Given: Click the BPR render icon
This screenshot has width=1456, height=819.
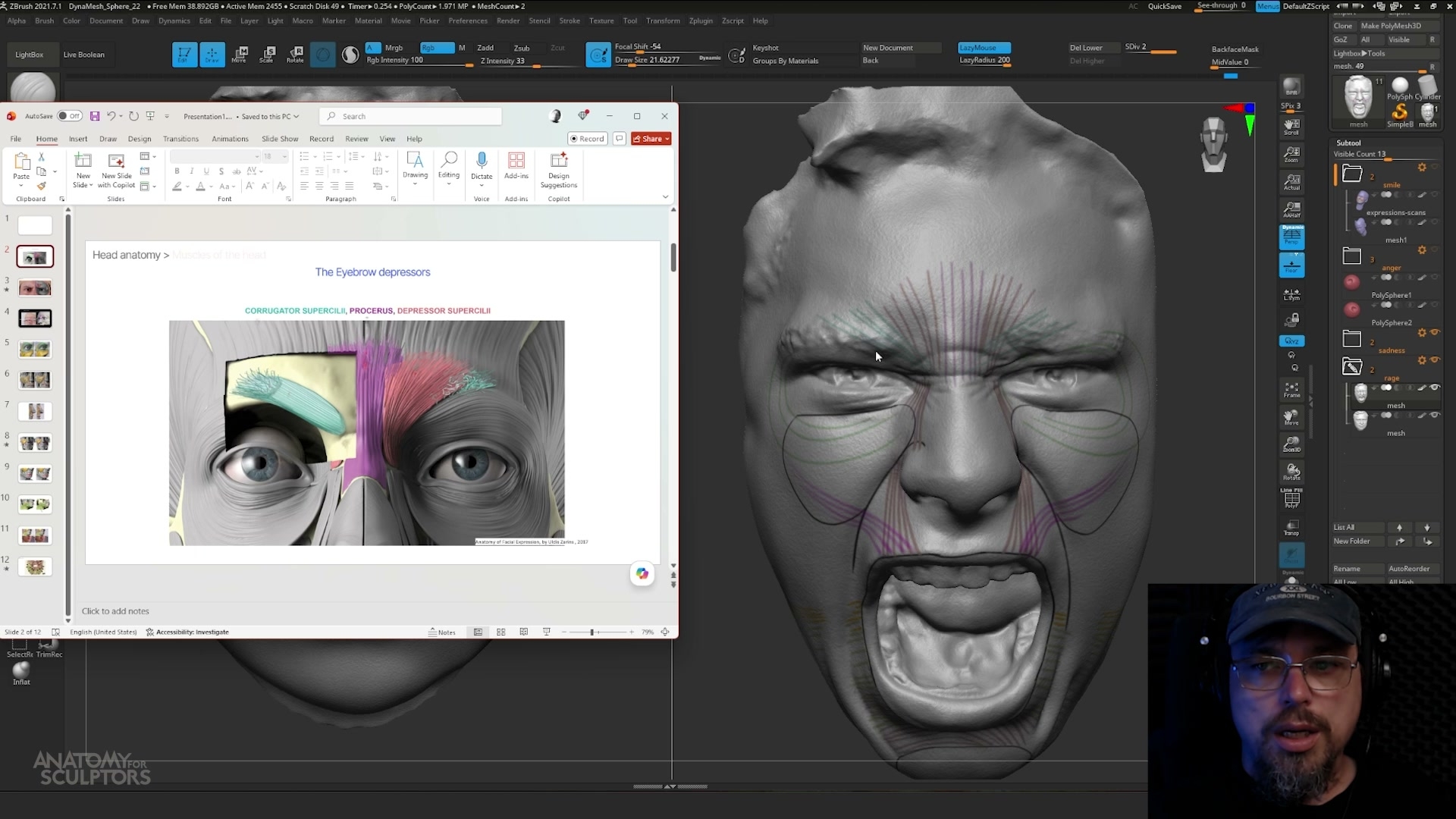Looking at the screenshot, I should 1291,86.
